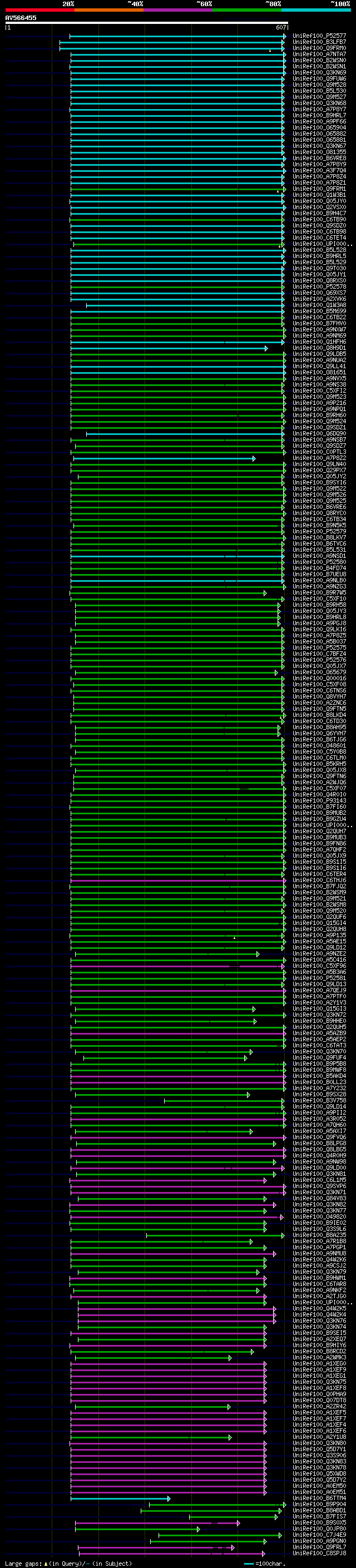Open hit UniRef100_Q9FRM0
This screenshot has height=1568, width=356.
[x=319, y=48]
